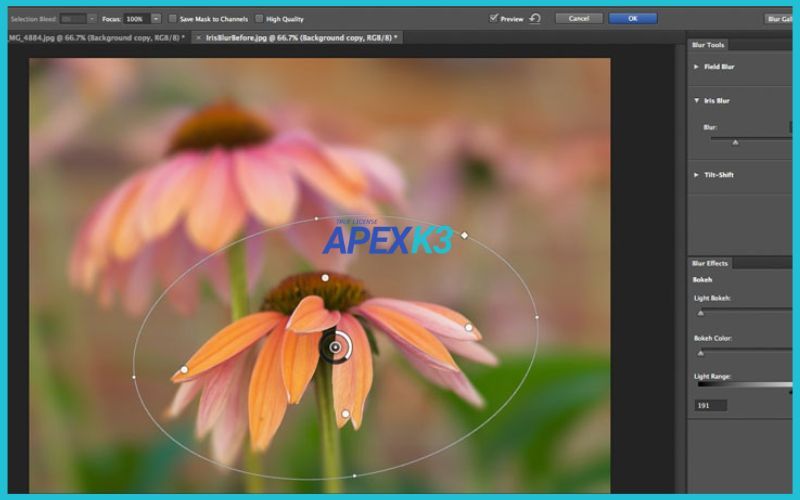Viewport: 800px width, 500px height.
Task: Click the Focus 100% value field
Action: [x=136, y=19]
